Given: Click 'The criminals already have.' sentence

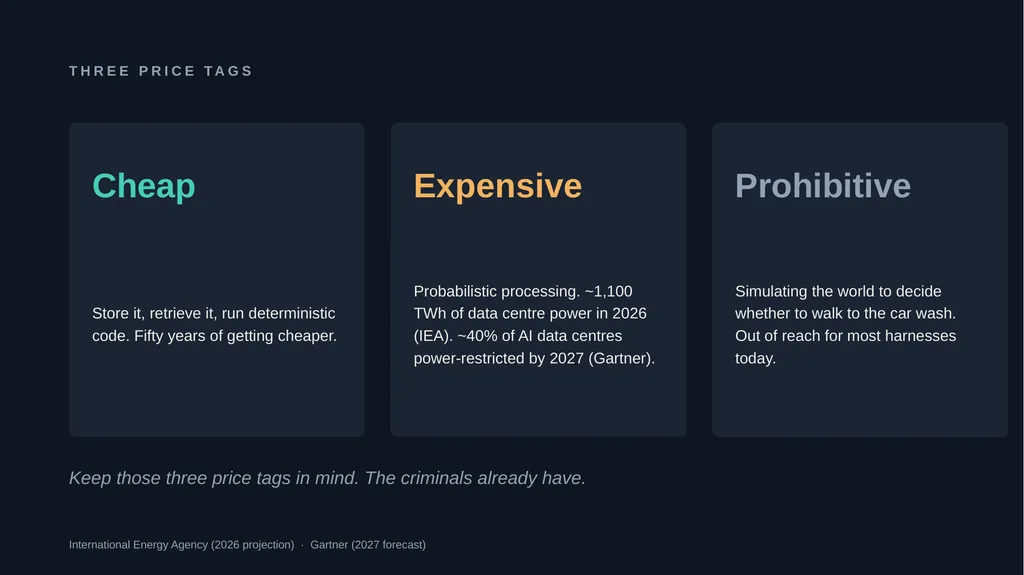Looking at the screenshot, I should (475, 478).
